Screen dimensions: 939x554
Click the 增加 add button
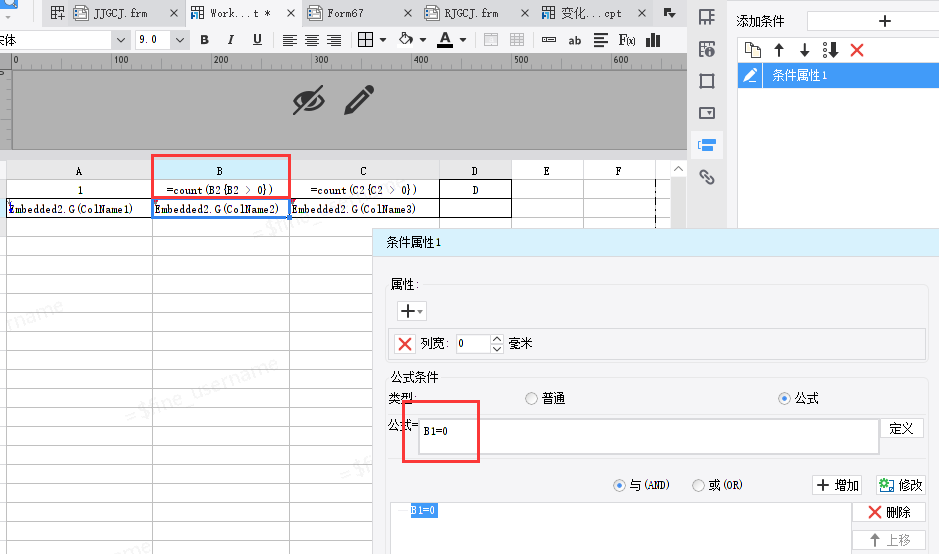pyautogui.click(x=838, y=485)
